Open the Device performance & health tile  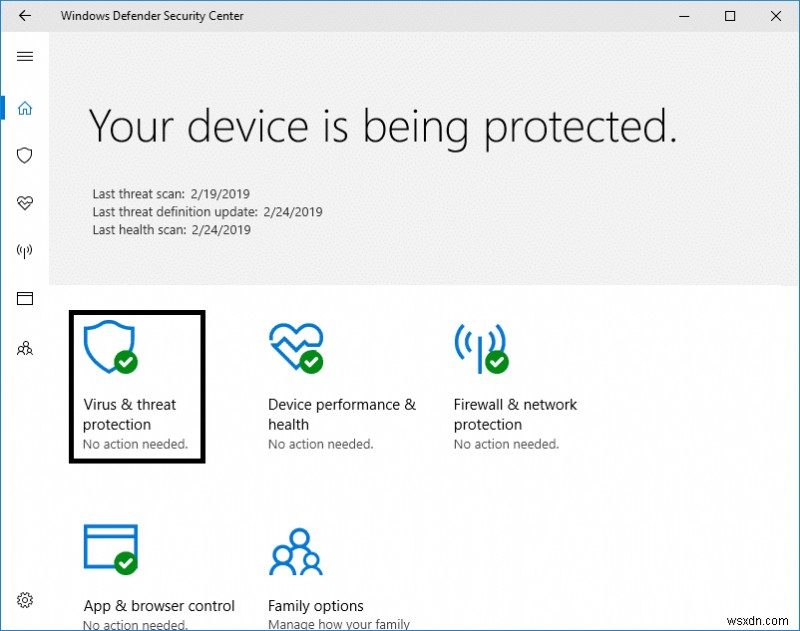[341, 386]
